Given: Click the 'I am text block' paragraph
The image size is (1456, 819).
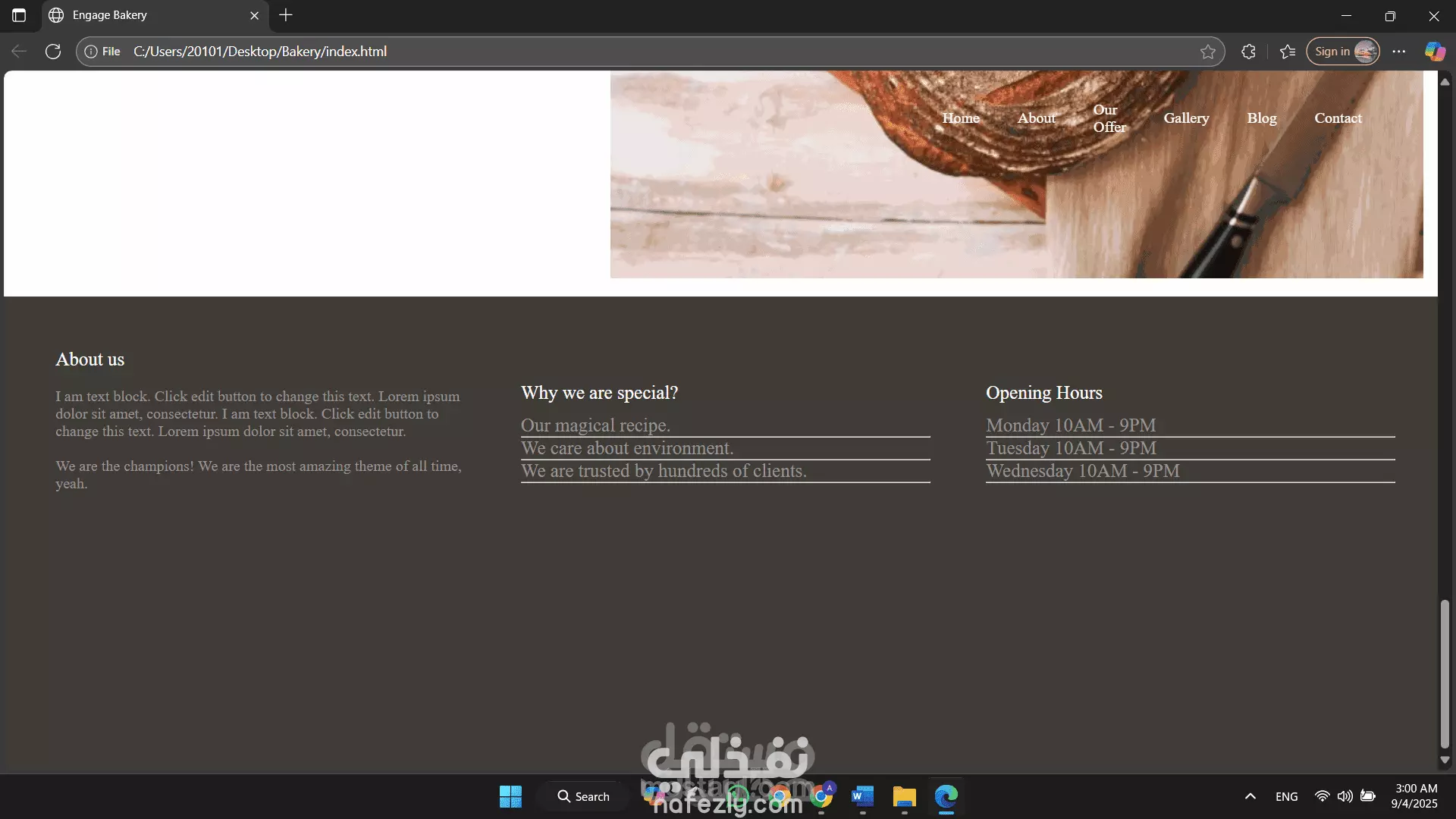Looking at the screenshot, I should coord(259,414).
